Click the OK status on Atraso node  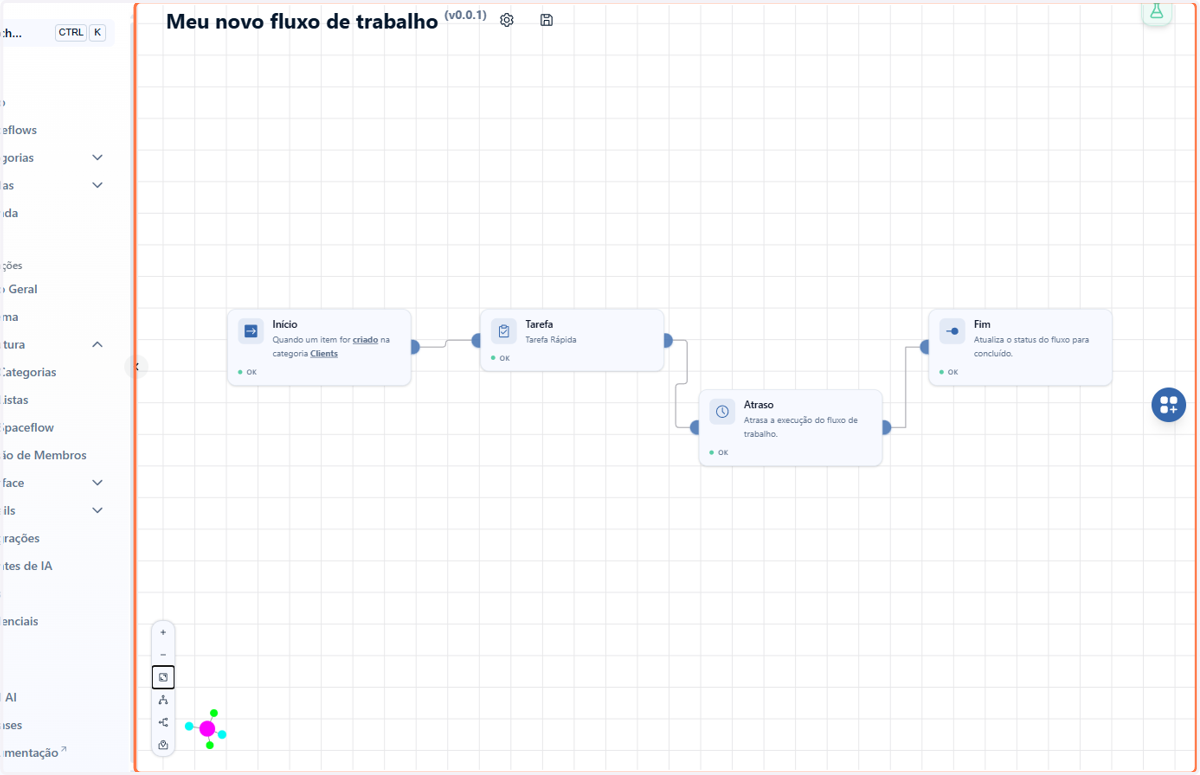click(x=719, y=453)
